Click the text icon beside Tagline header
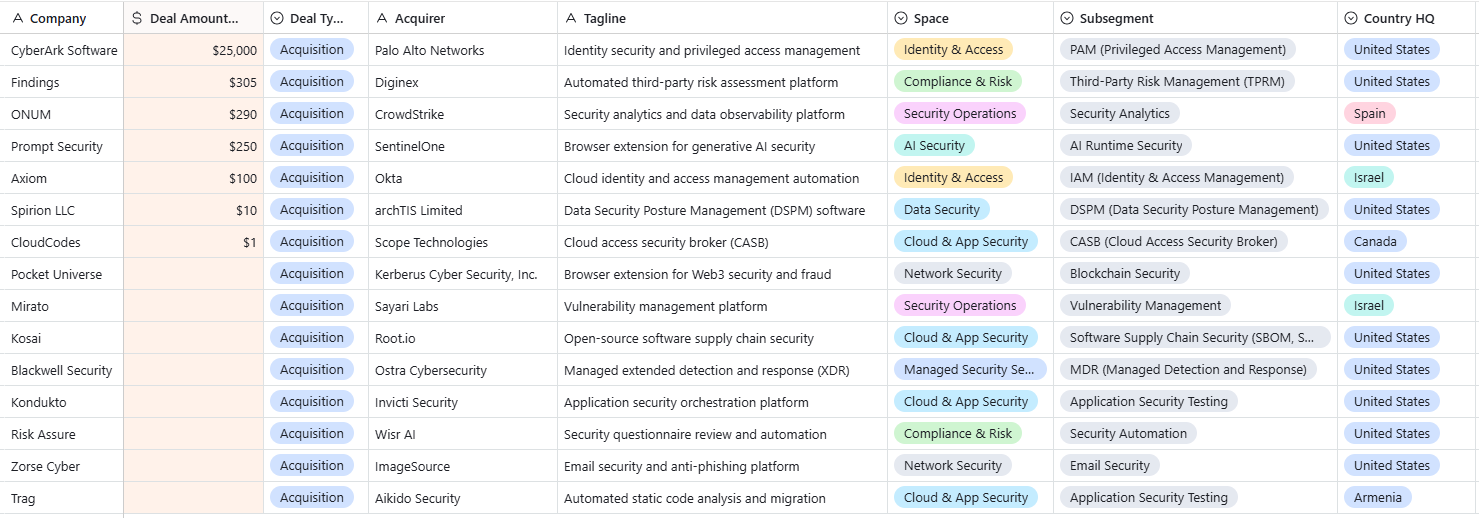 coord(571,18)
